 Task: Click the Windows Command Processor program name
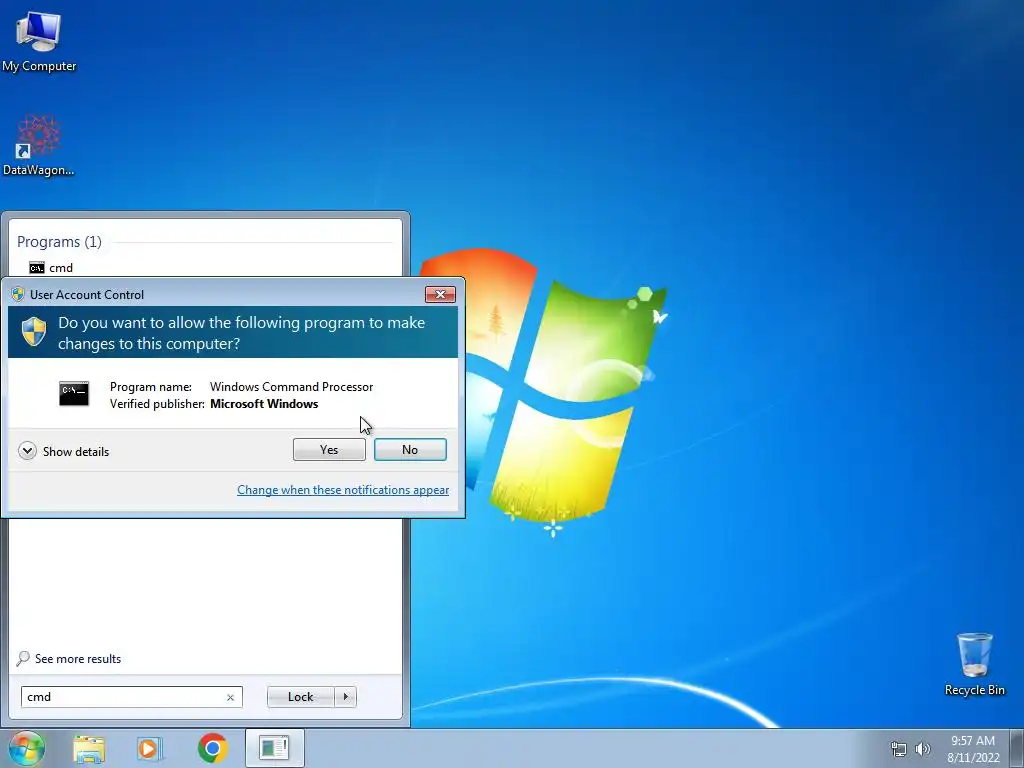(291, 387)
